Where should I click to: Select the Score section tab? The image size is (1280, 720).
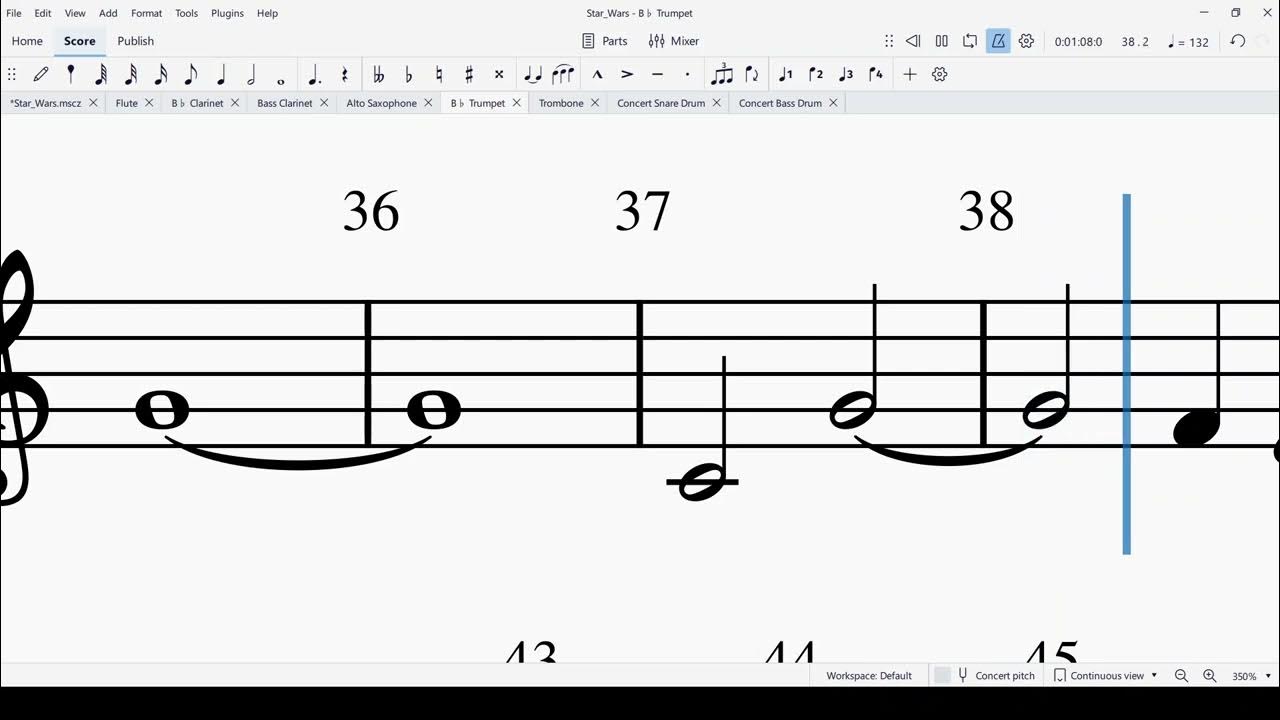(x=79, y=41)
